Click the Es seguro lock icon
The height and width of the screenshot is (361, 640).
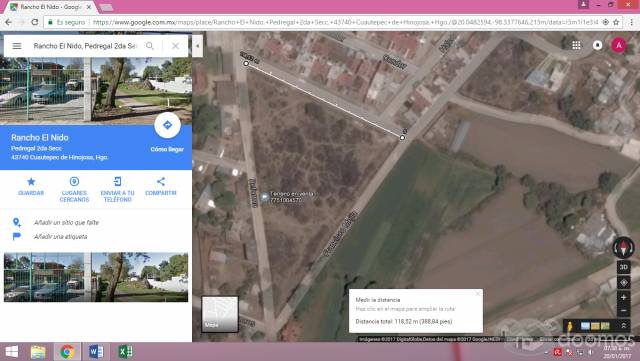(50, 22)
